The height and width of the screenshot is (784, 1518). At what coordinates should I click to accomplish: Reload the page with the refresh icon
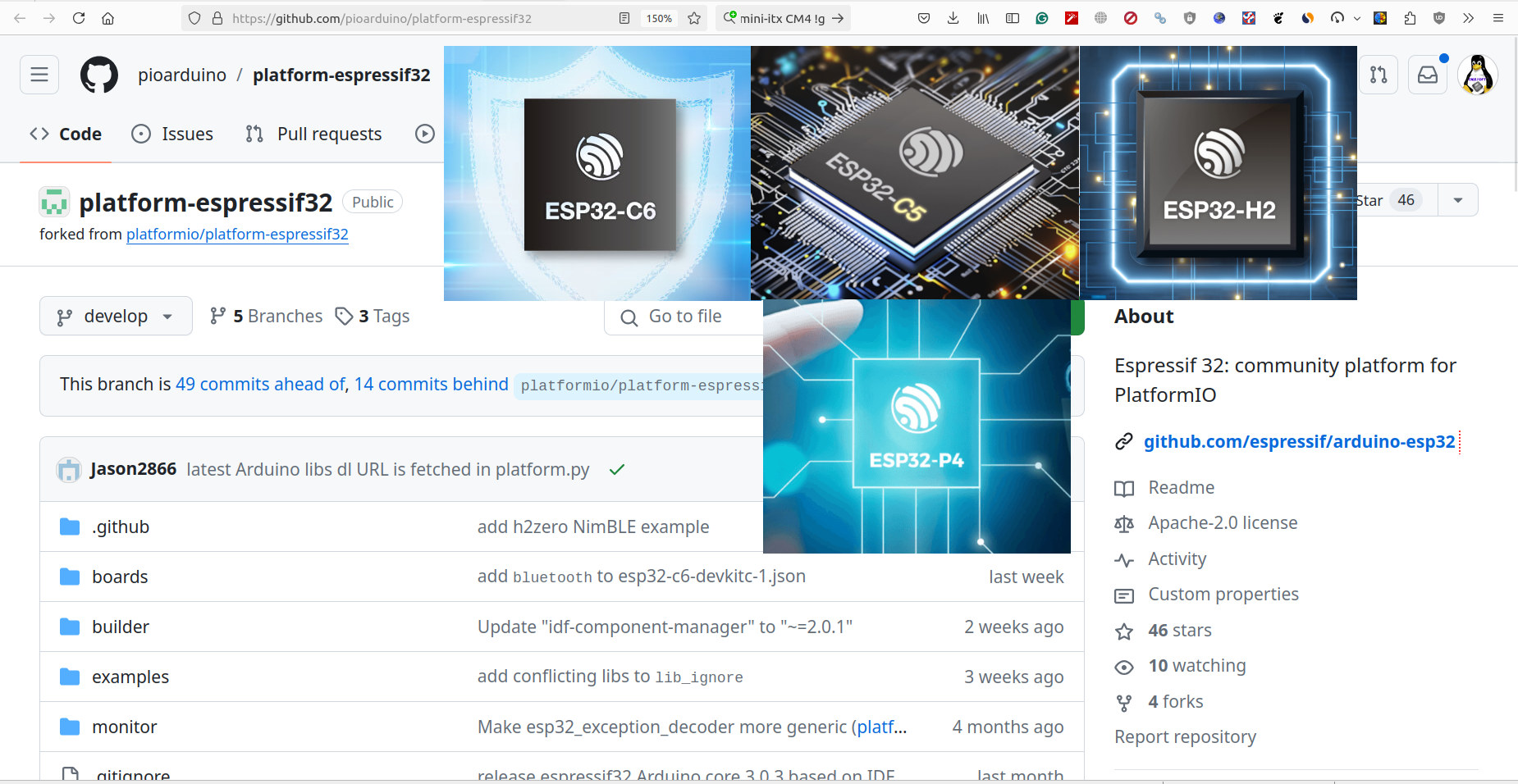point(79,18)
